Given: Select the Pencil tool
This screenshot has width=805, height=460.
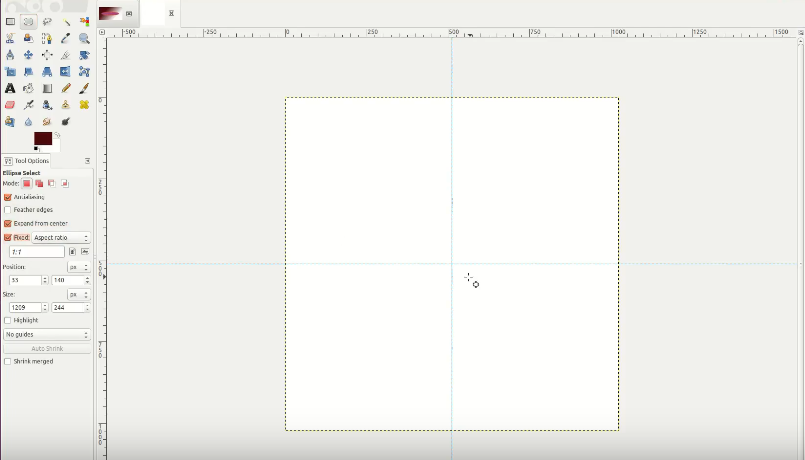Looking at the screenshot, I should pos(66,88).
